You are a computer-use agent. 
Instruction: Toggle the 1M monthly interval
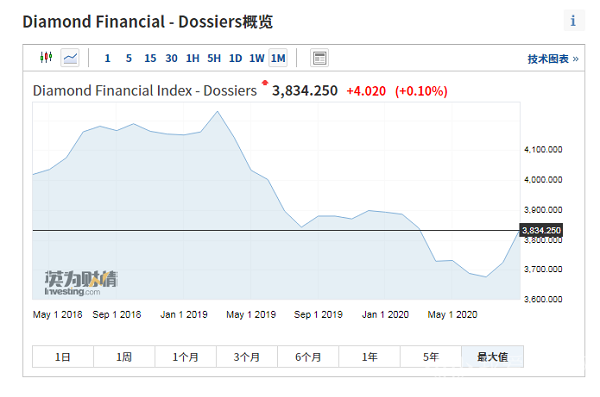pos(278,58)
